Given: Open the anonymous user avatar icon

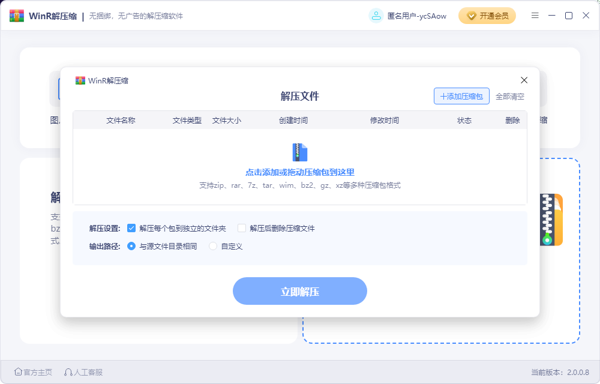Looking at the screenshot, I should point(376,16).
